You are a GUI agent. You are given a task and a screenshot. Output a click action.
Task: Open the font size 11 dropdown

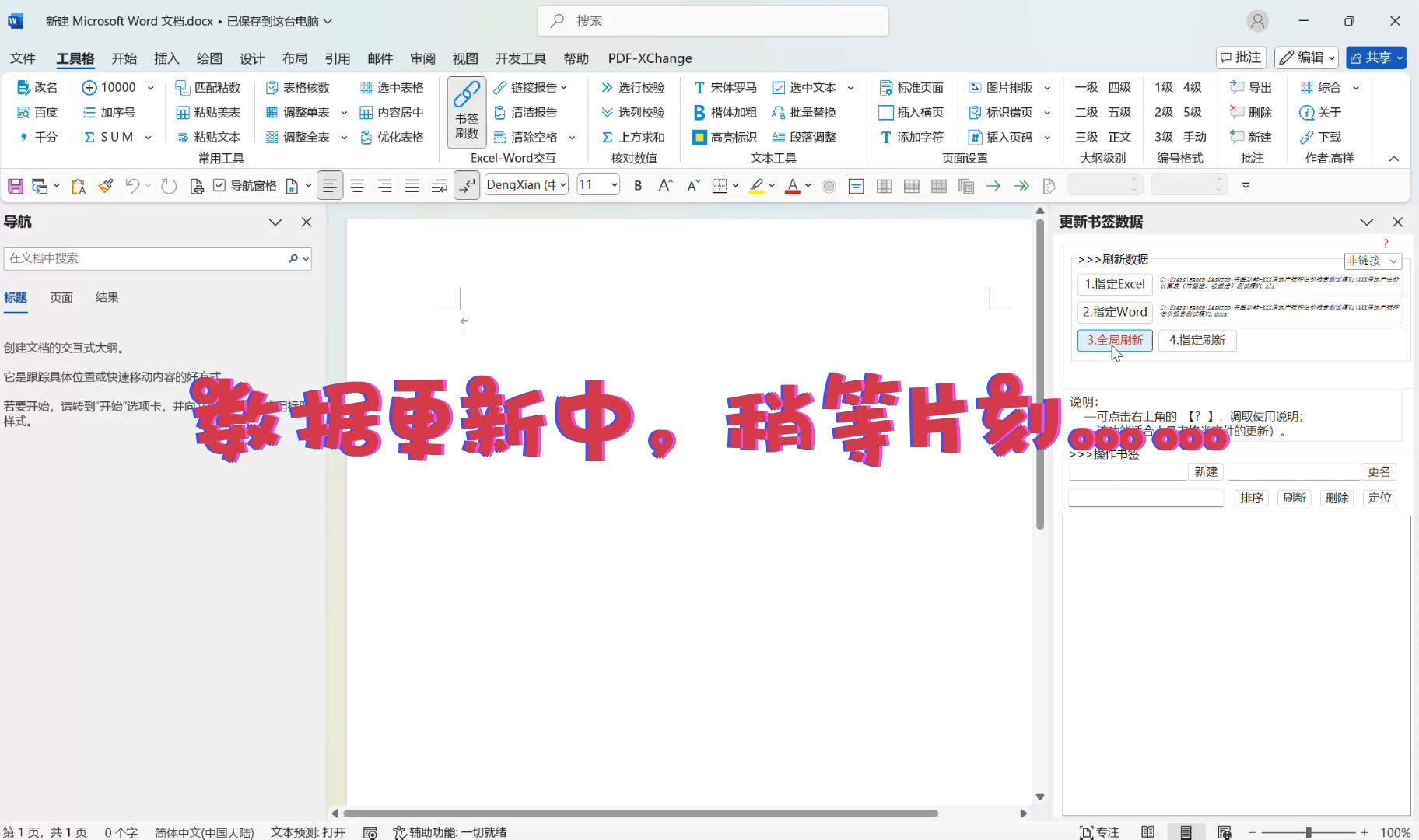[615, 185]
